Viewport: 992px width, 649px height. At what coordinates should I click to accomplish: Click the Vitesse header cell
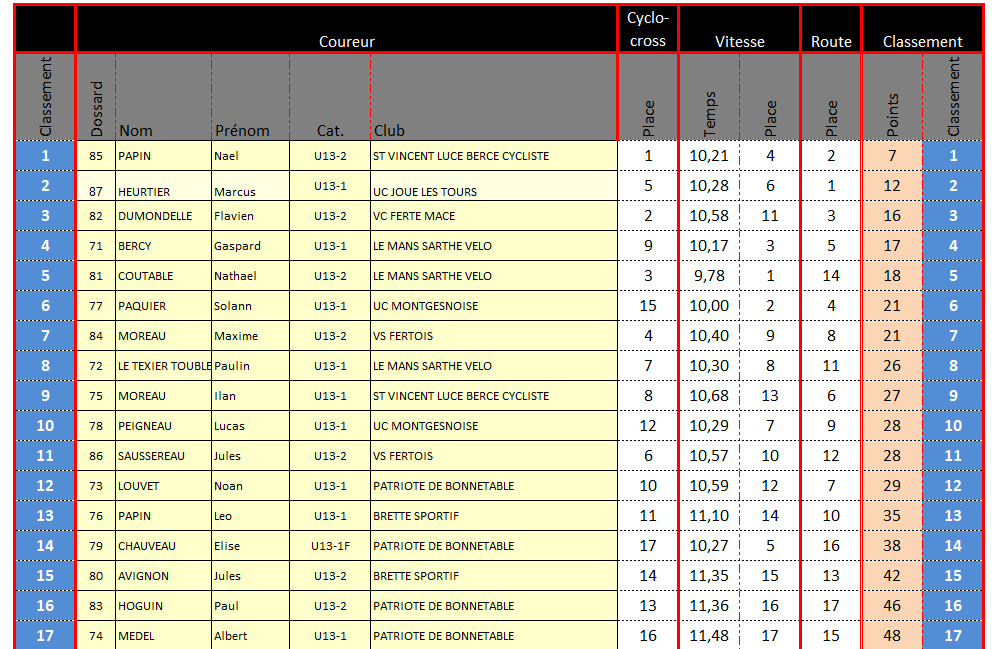pos(739,41)
